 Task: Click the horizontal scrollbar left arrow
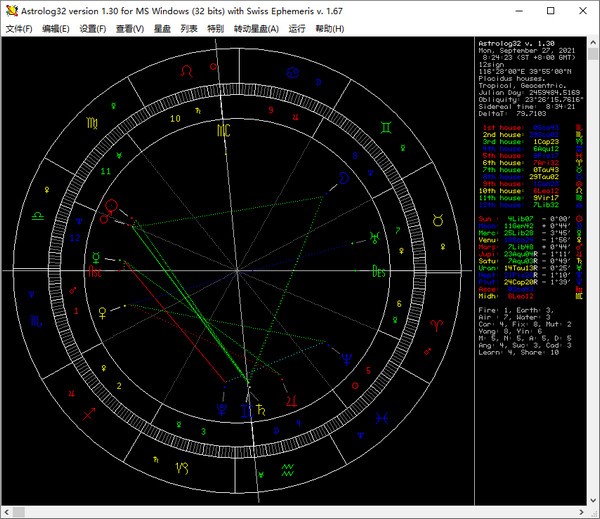coord(7,512)
